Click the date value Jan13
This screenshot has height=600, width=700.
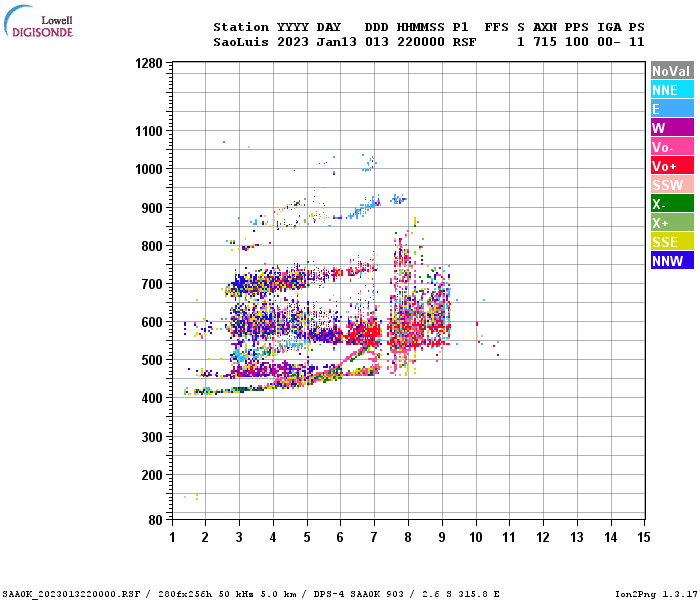coord(337,42)
